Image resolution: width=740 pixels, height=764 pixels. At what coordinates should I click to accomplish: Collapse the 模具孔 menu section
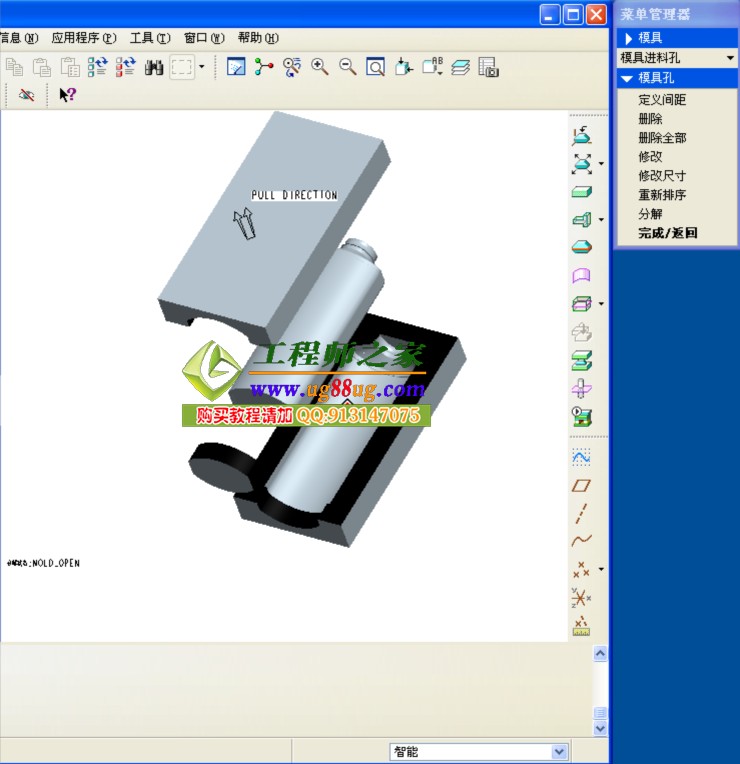tap(627, 78)
